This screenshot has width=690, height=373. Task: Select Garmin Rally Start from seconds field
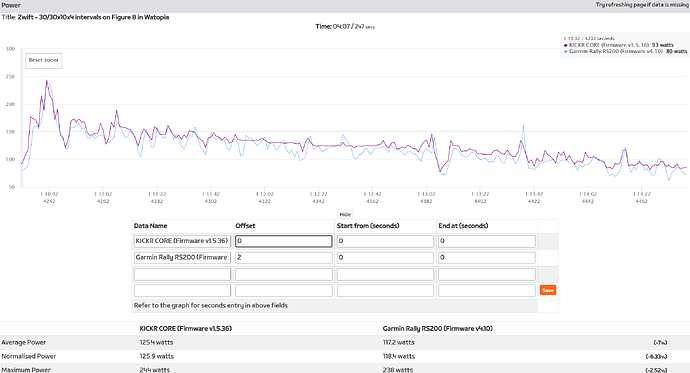coord(385,257)
